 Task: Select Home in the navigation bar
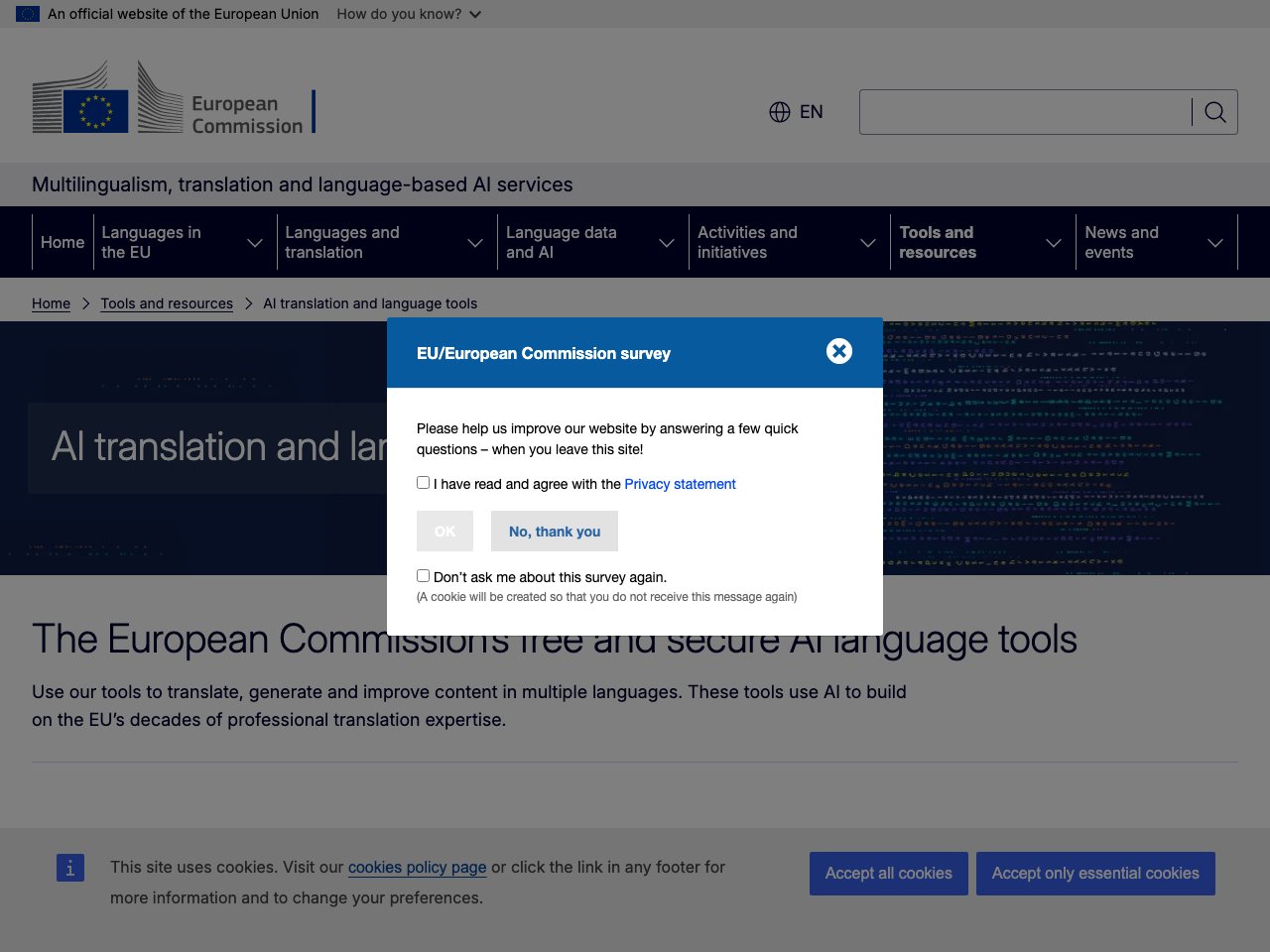coord(62,241)
